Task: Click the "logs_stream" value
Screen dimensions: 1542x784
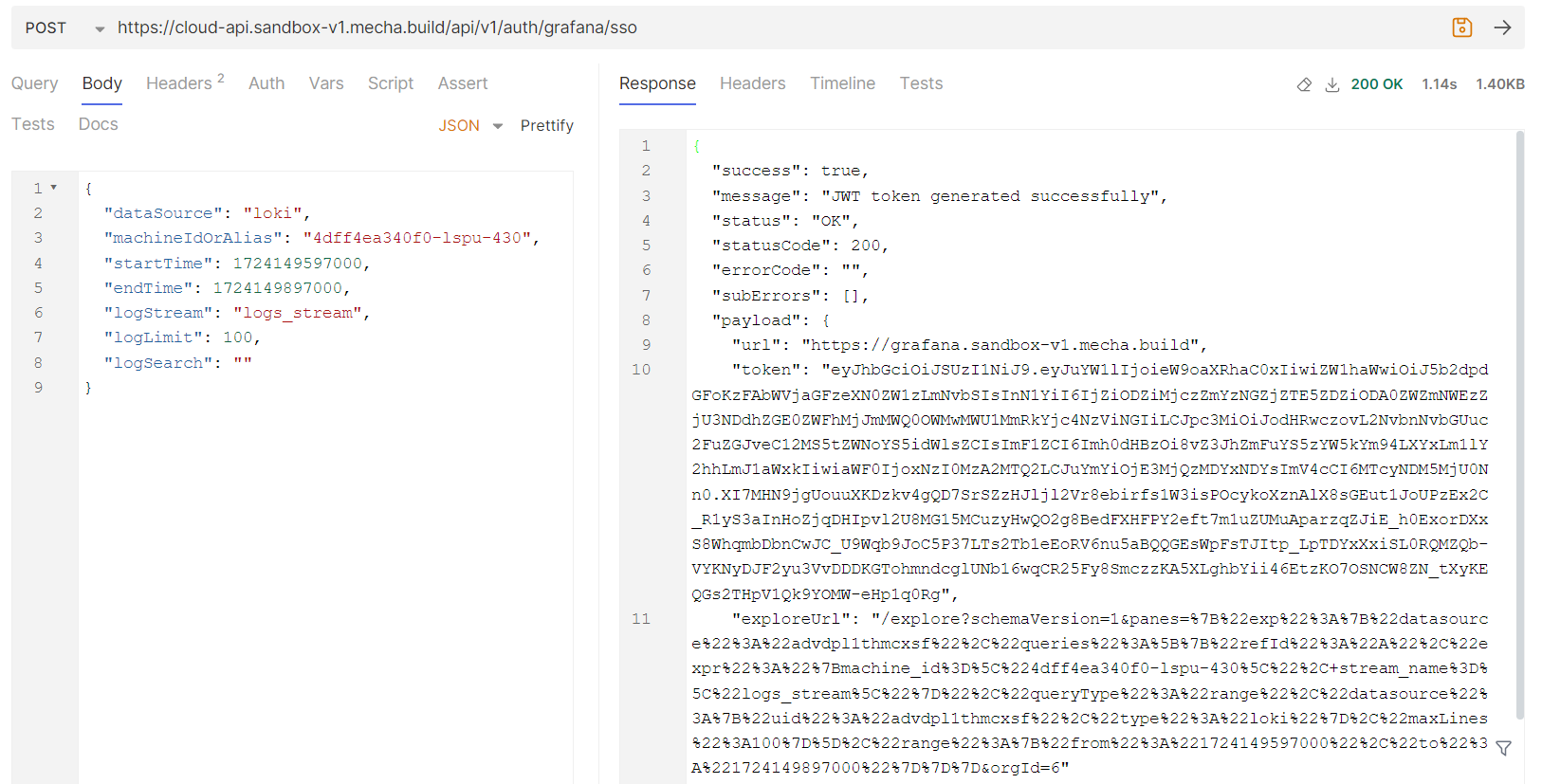Action: coord(298,313)
